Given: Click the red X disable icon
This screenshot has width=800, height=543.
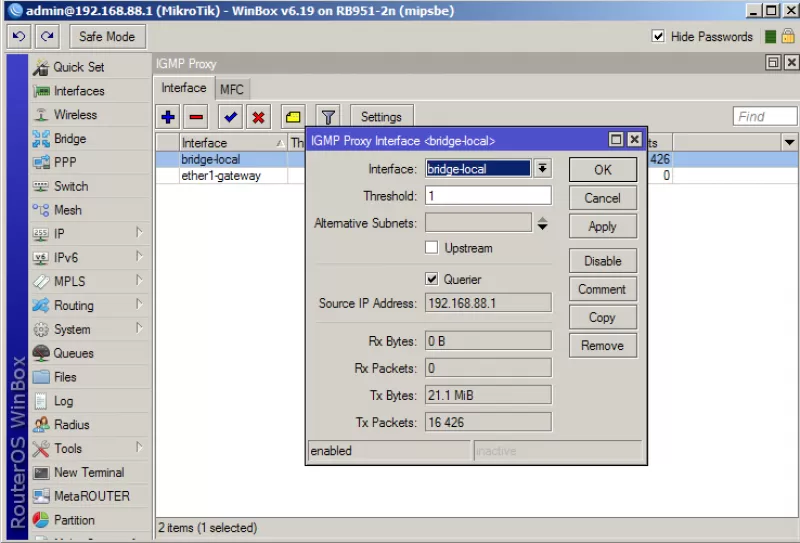Looking at the screenshot, I should click(x=258, y=117).
